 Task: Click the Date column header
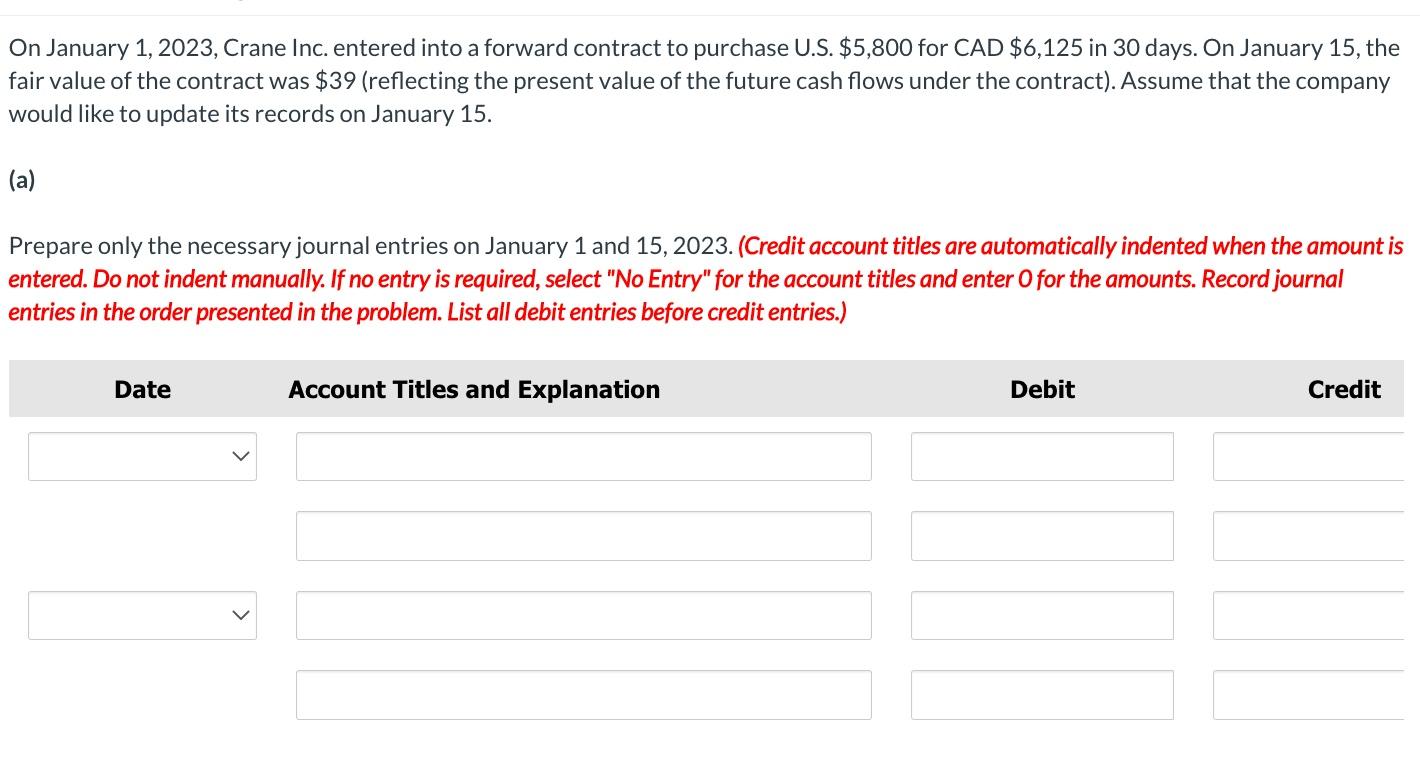142,389
